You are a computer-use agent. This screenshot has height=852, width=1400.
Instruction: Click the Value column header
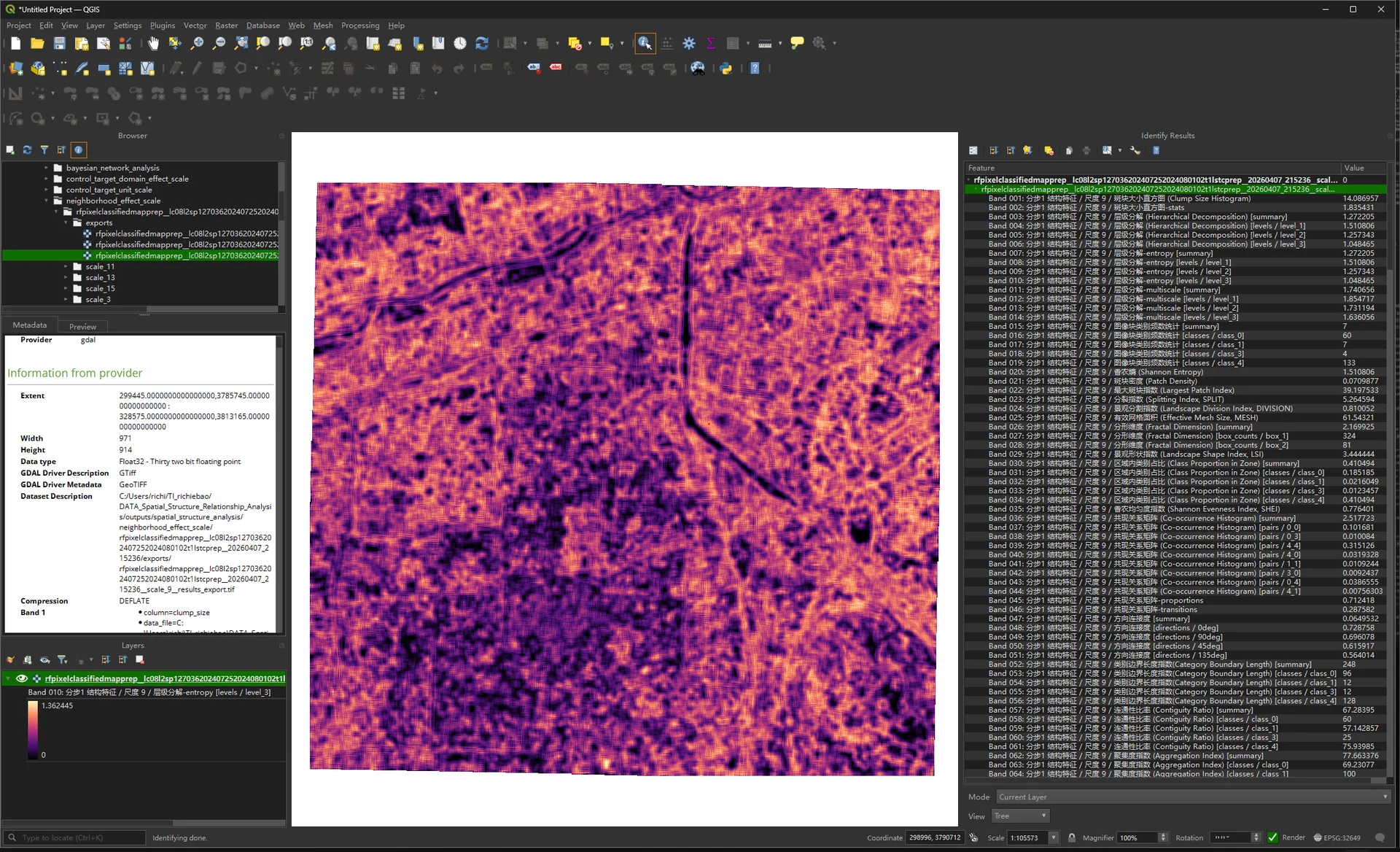point(1364,168)
